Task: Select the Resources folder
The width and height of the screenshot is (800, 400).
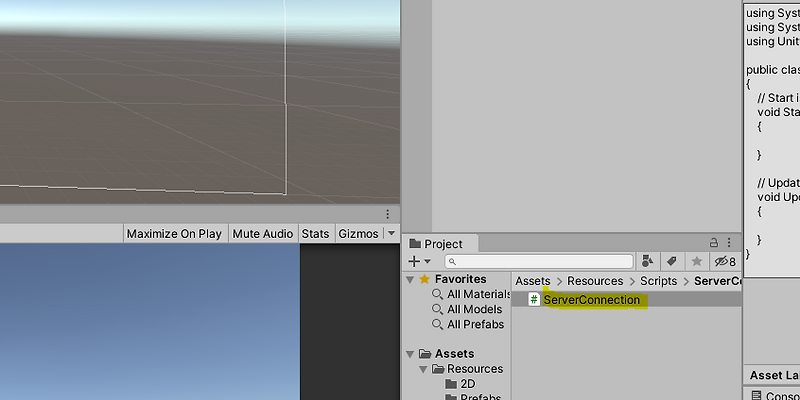Action: pos(468,368)
